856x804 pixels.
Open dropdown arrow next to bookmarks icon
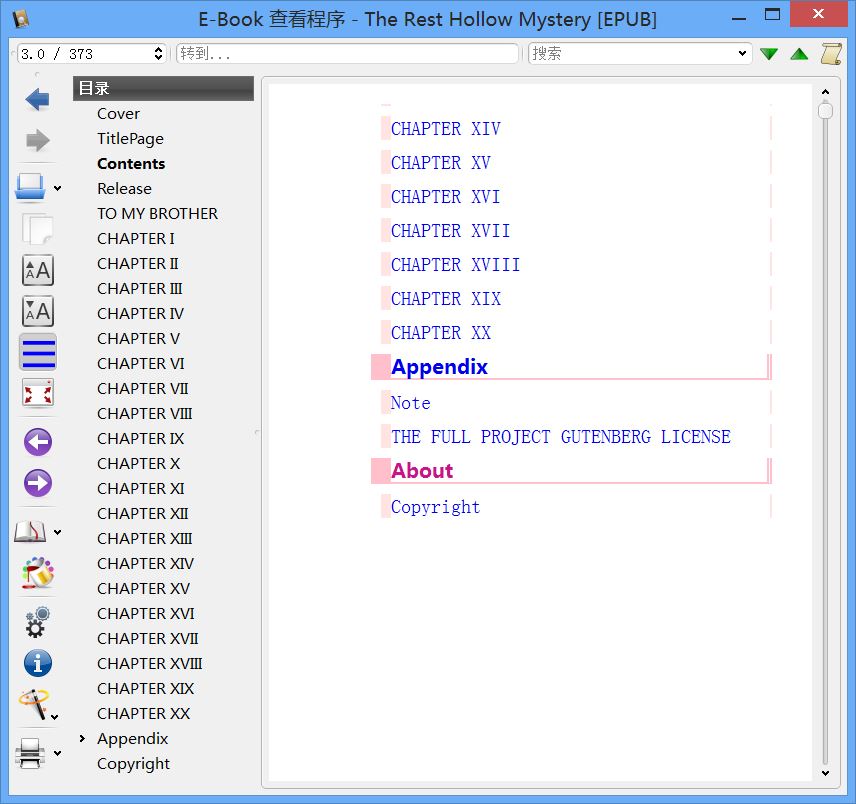pos(57,532)
